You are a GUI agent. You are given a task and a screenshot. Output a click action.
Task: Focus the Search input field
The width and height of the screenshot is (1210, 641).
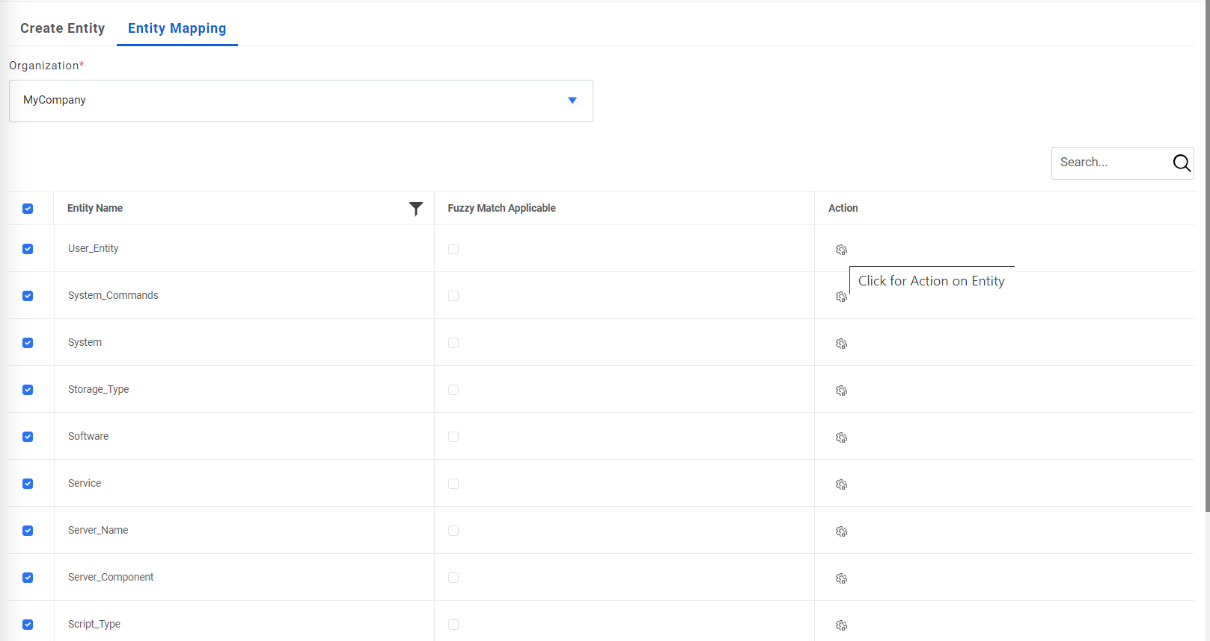click(1110, 162)
